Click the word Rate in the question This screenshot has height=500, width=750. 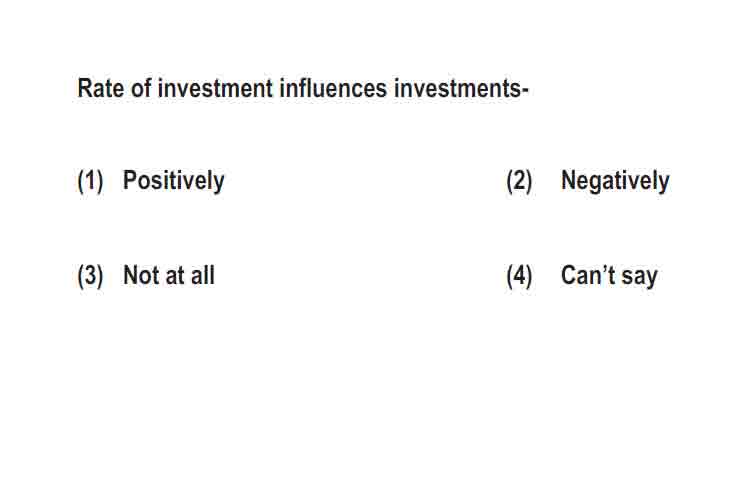pos(100,89)
